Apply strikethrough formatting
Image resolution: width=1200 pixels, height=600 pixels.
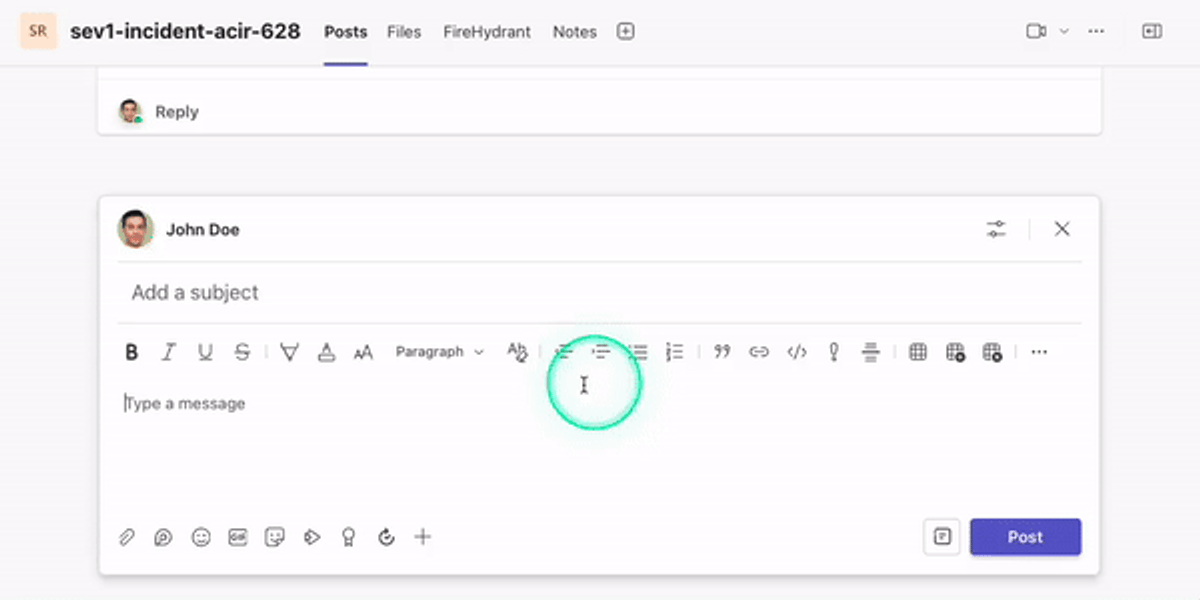tap(242, 352)
